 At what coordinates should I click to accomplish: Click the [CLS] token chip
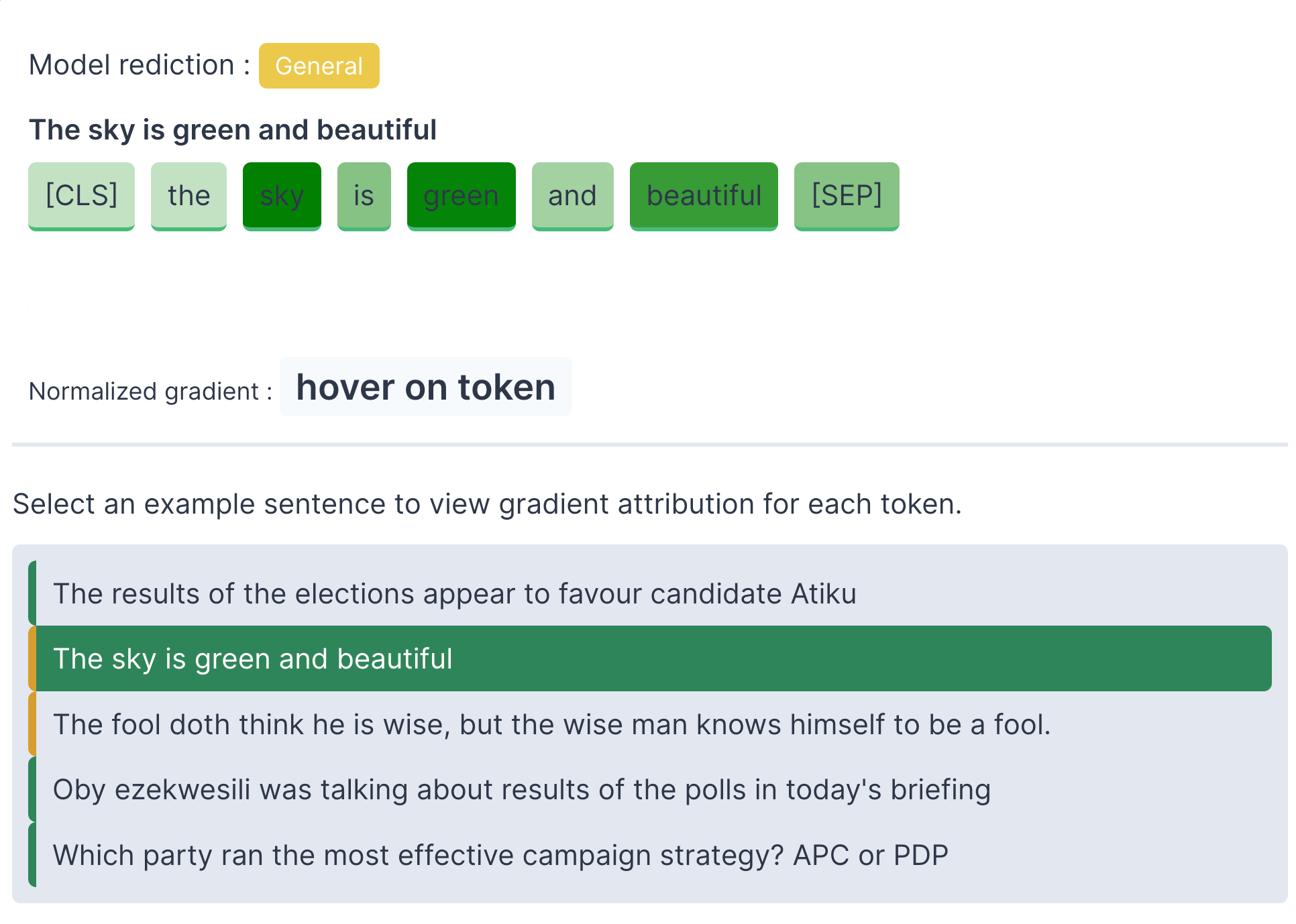coord(81,196)
